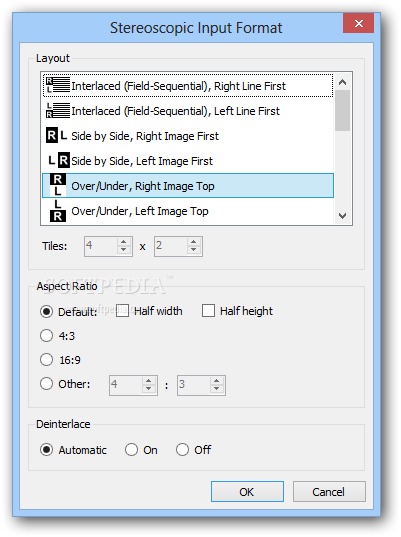Click the Over/Under Left Image Top icon

tap(58, 211)
